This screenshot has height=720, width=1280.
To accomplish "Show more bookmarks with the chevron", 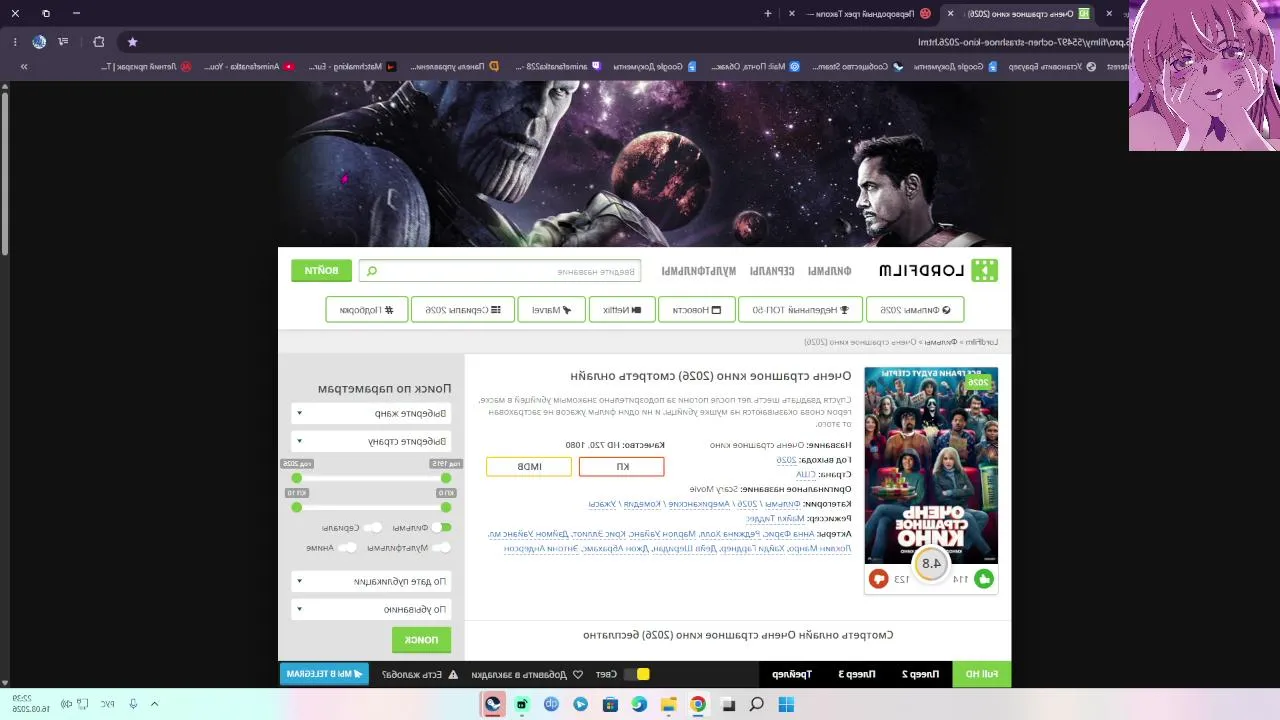I will [x=24, y=67].
